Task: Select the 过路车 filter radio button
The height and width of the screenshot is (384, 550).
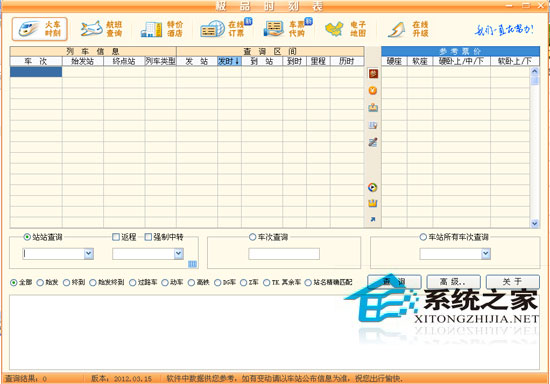Action: (132, 282)
